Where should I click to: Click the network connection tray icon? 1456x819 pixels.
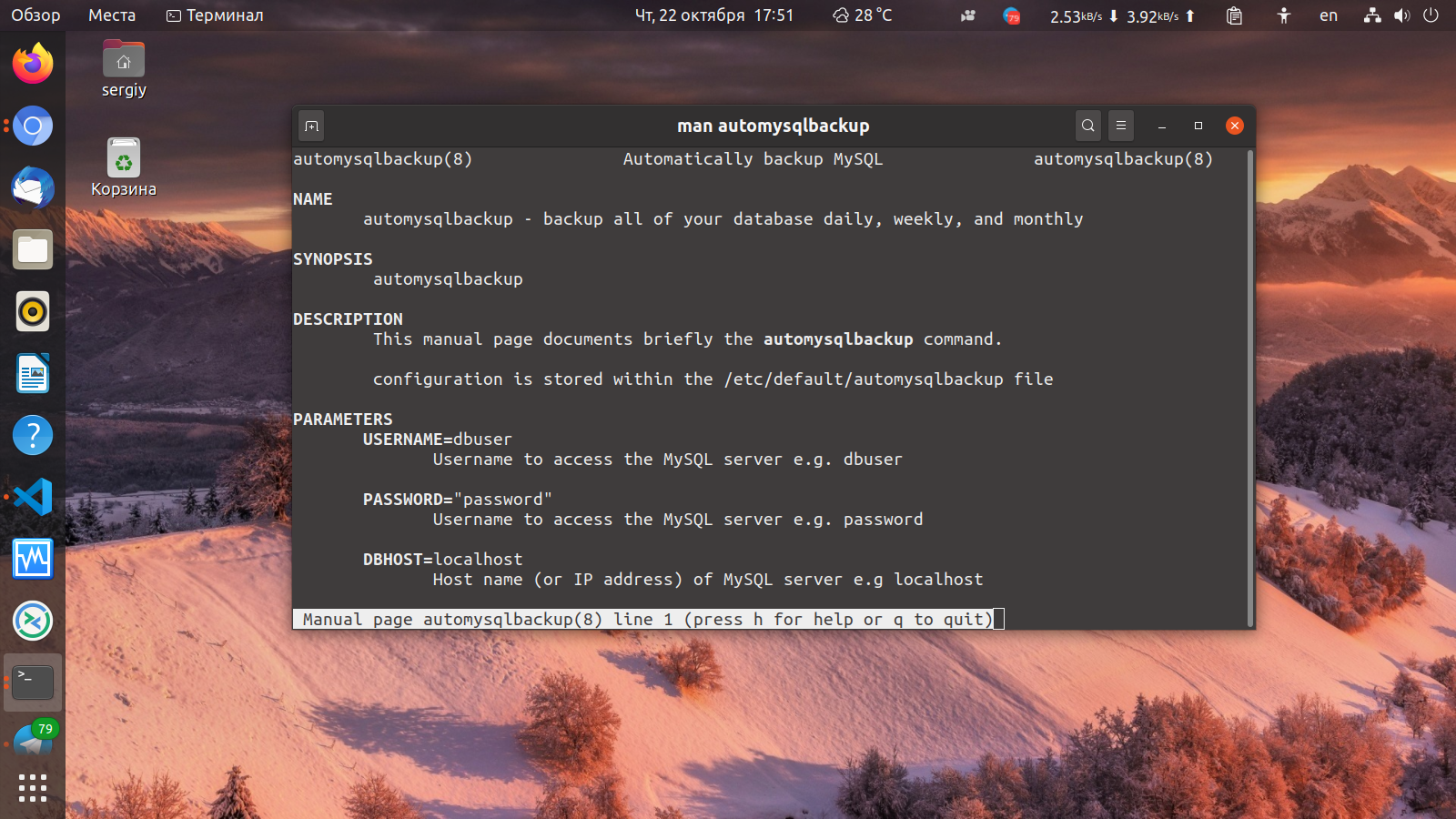click(x=1372, y=15)
